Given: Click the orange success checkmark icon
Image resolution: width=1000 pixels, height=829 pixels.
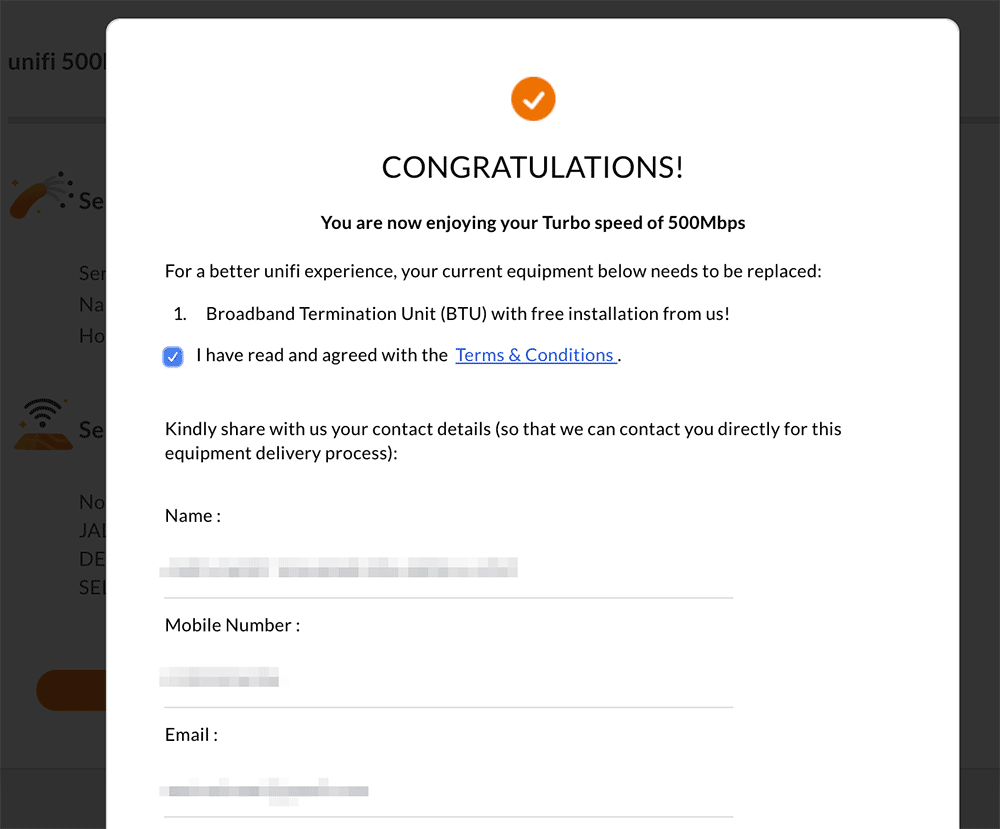Looking at the screenshot, I should [x=533, y=99].
